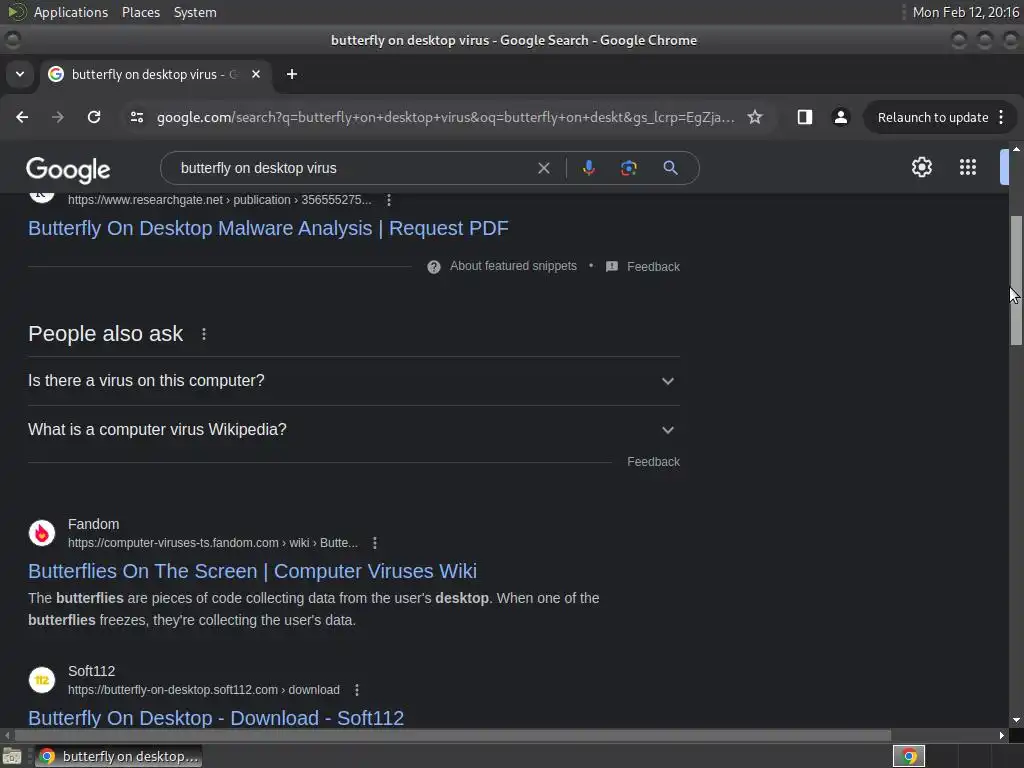
Task: Open People also ask options menu
Action: pyautogui.click(x=204, y=334)
